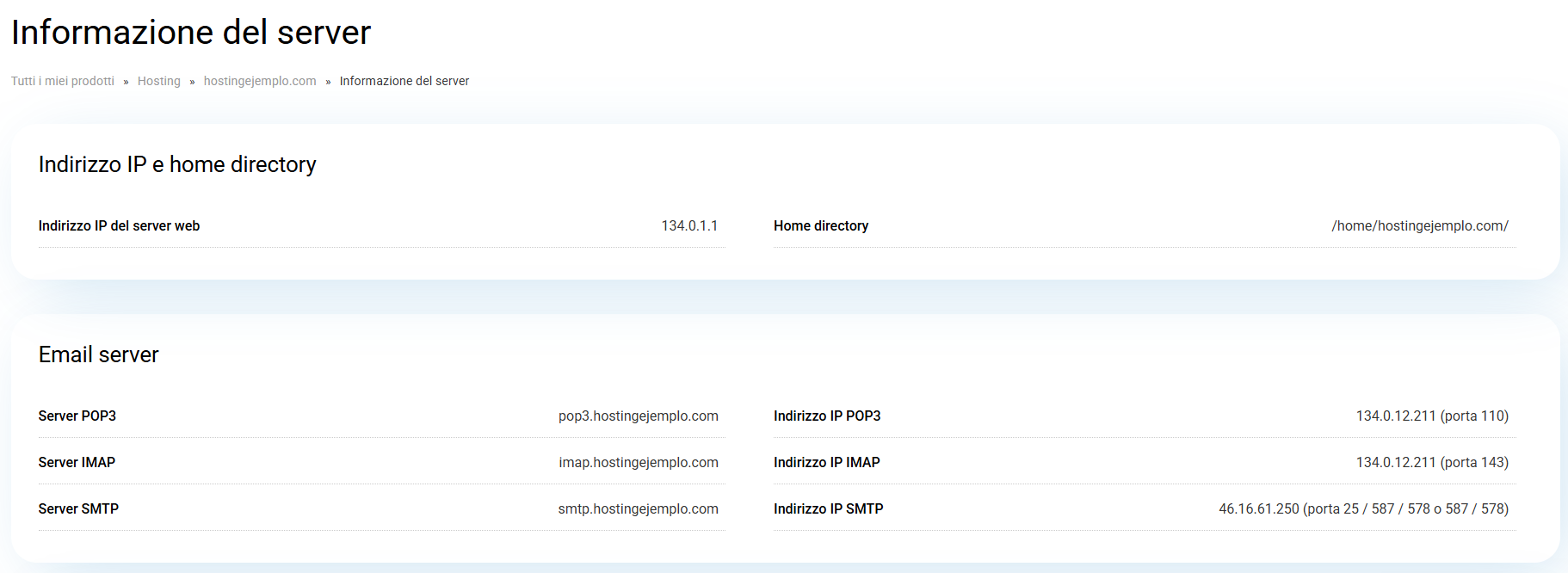Viewport: 1568px width, 573px height.
Task: Click the imap.hostingejemplo.com server value
Action: [x=638, y=462]
